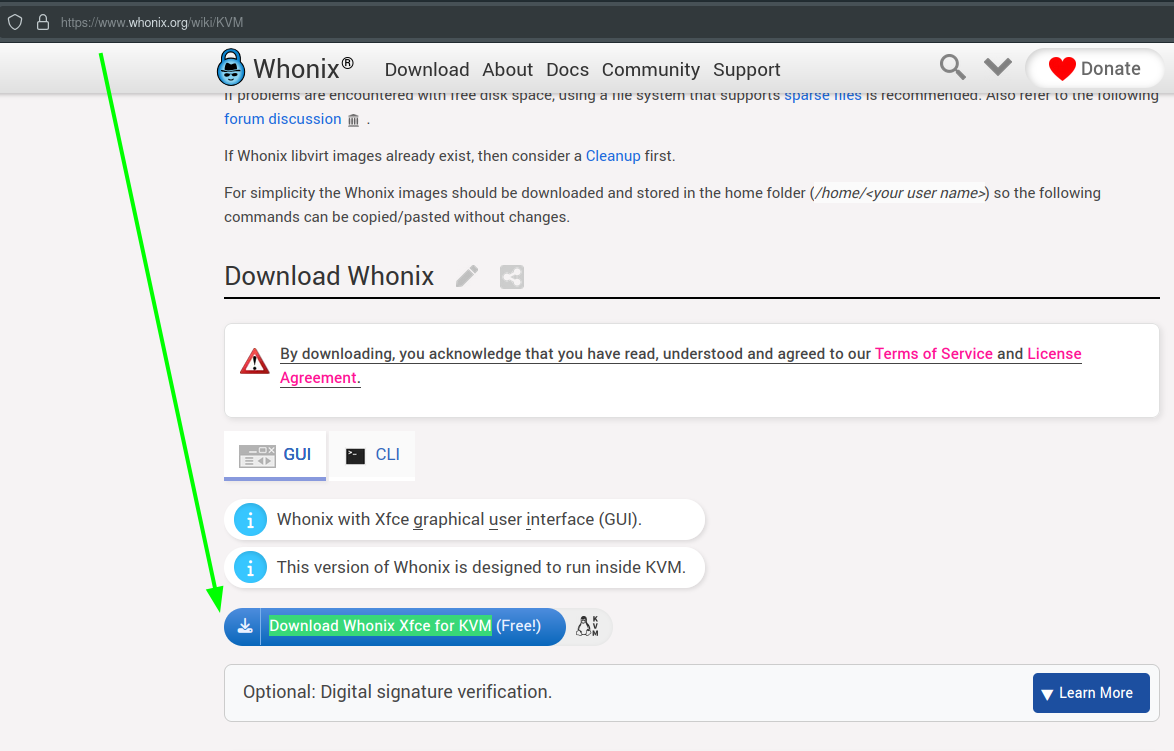This screenshot has height=751, width=1174.
Task: Switch to the CLI tab
Action: [372, 454]
